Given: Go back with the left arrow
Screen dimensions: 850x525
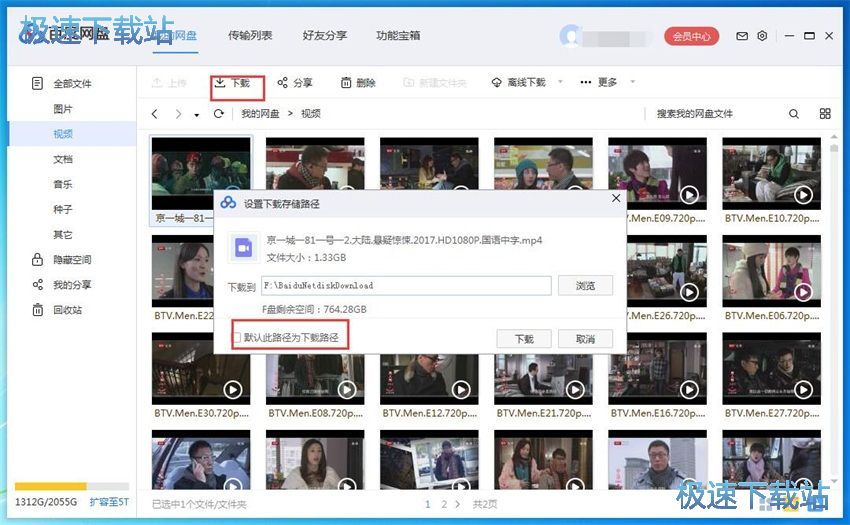Looking at the screenshot, I should [155, 114].
